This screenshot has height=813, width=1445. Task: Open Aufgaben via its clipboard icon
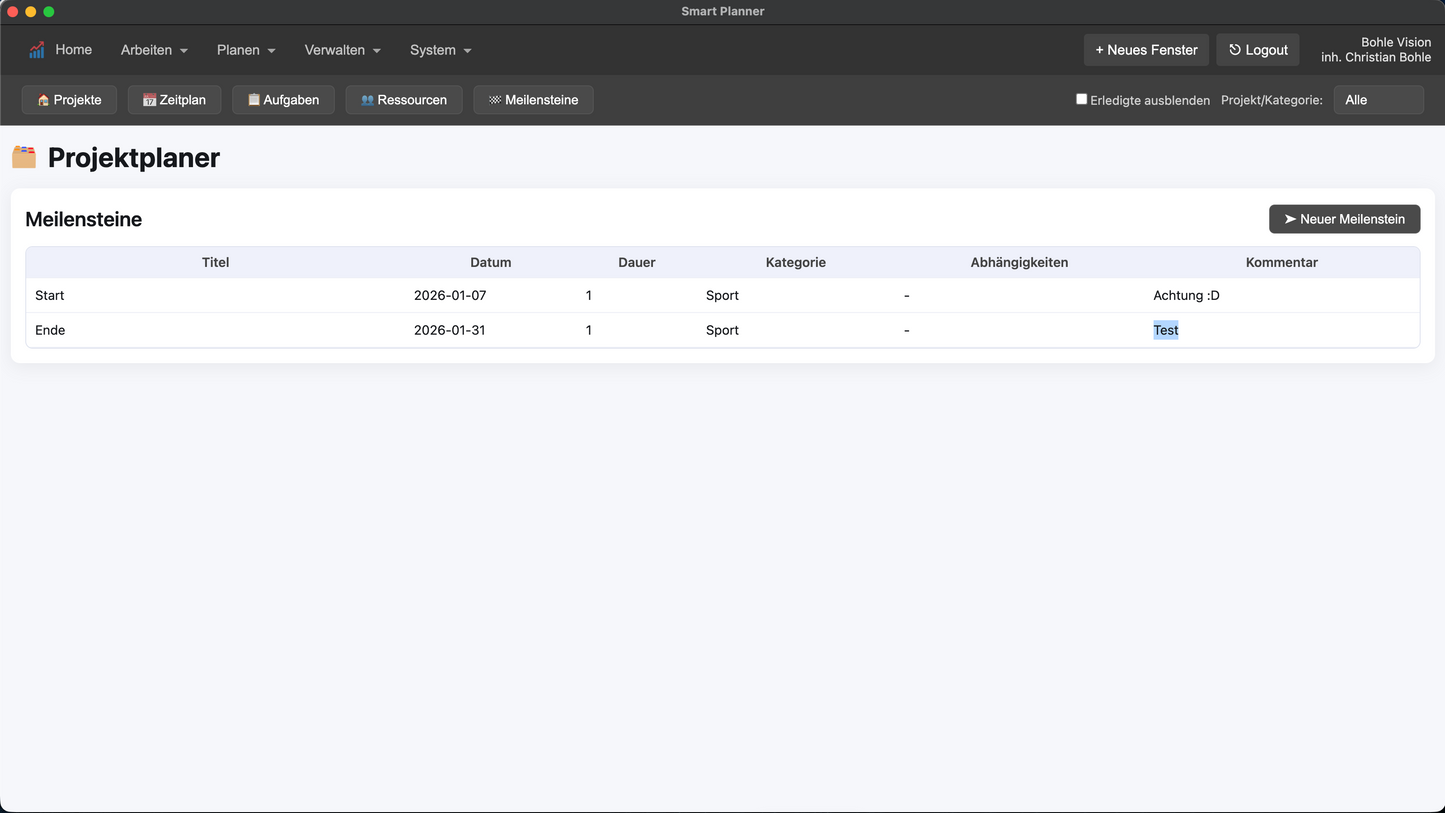pos(253,100)
